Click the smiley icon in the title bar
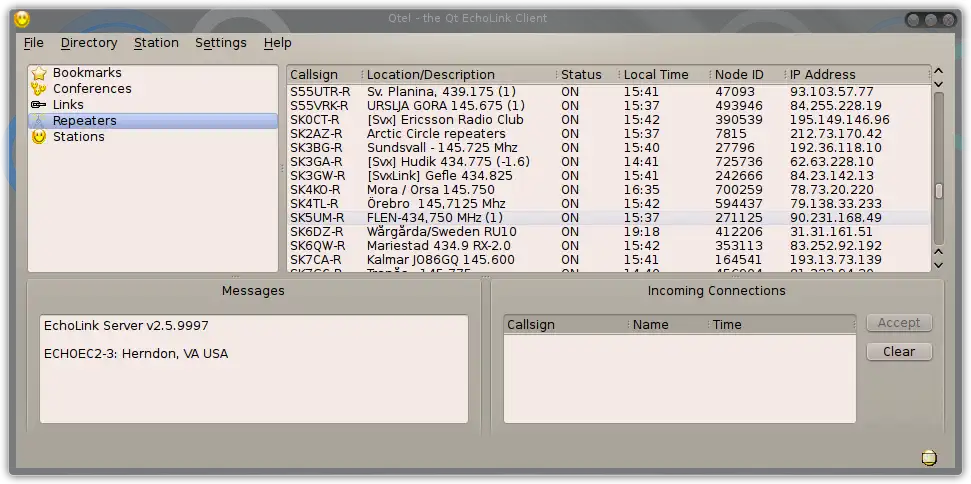 click(22, 19)
